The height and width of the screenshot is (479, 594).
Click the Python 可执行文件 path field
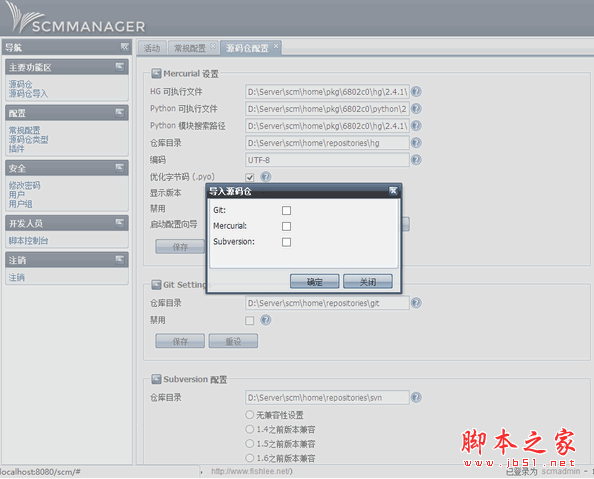(x=327, y=109)
